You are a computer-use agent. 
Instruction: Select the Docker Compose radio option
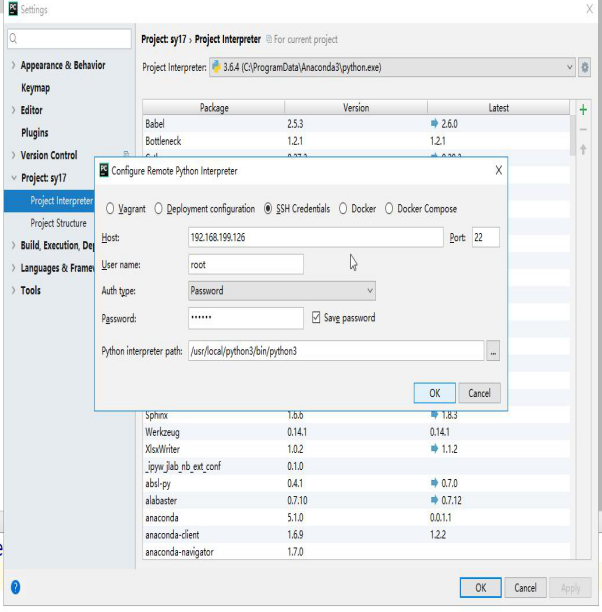pos(389,209)
